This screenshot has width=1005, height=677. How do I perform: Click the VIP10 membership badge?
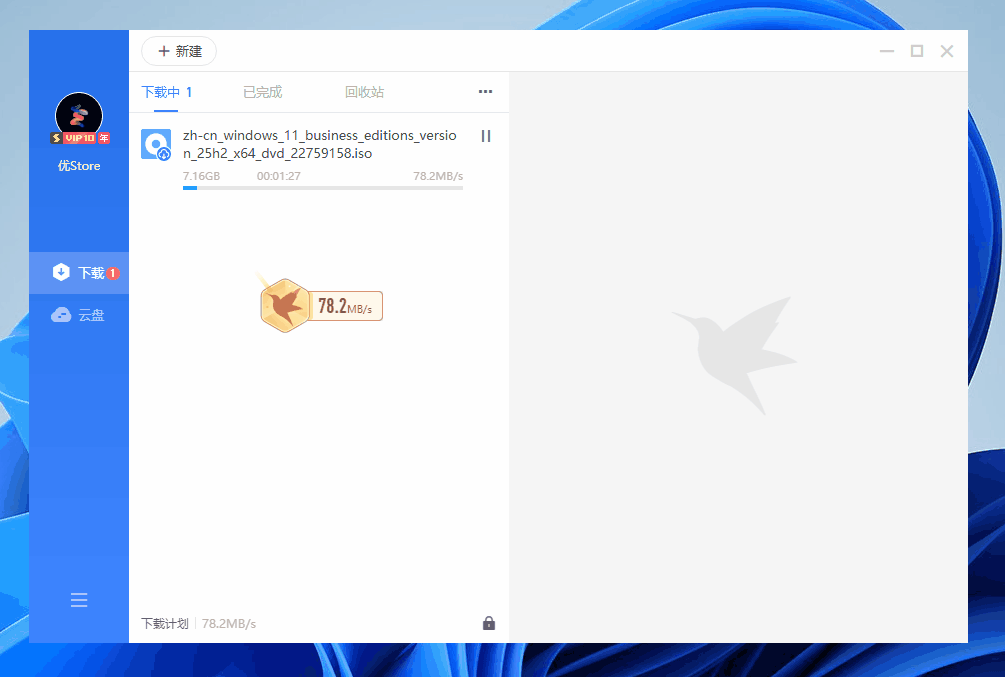pos(80,138)
